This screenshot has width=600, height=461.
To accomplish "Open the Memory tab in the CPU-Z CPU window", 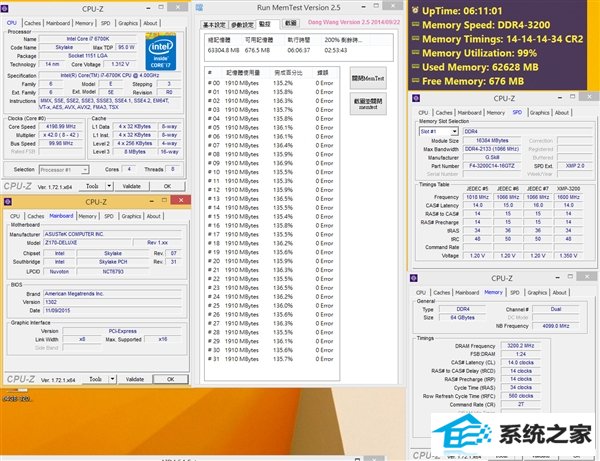I will coord(84,23).
